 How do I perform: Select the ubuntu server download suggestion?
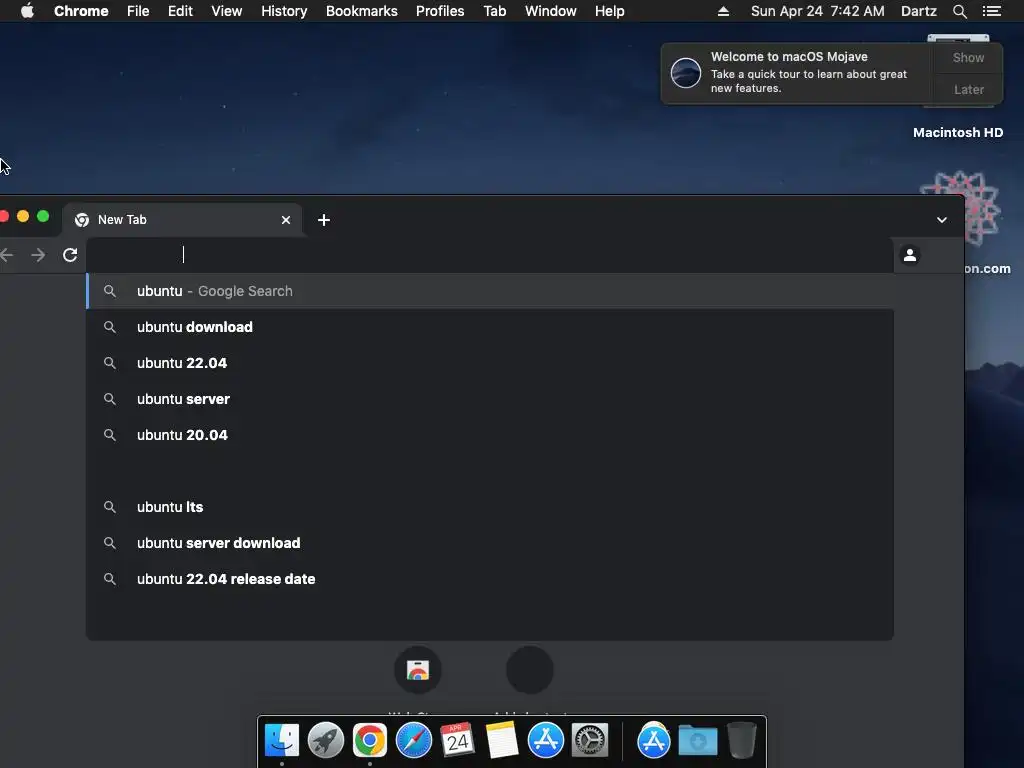pos(490,543)
